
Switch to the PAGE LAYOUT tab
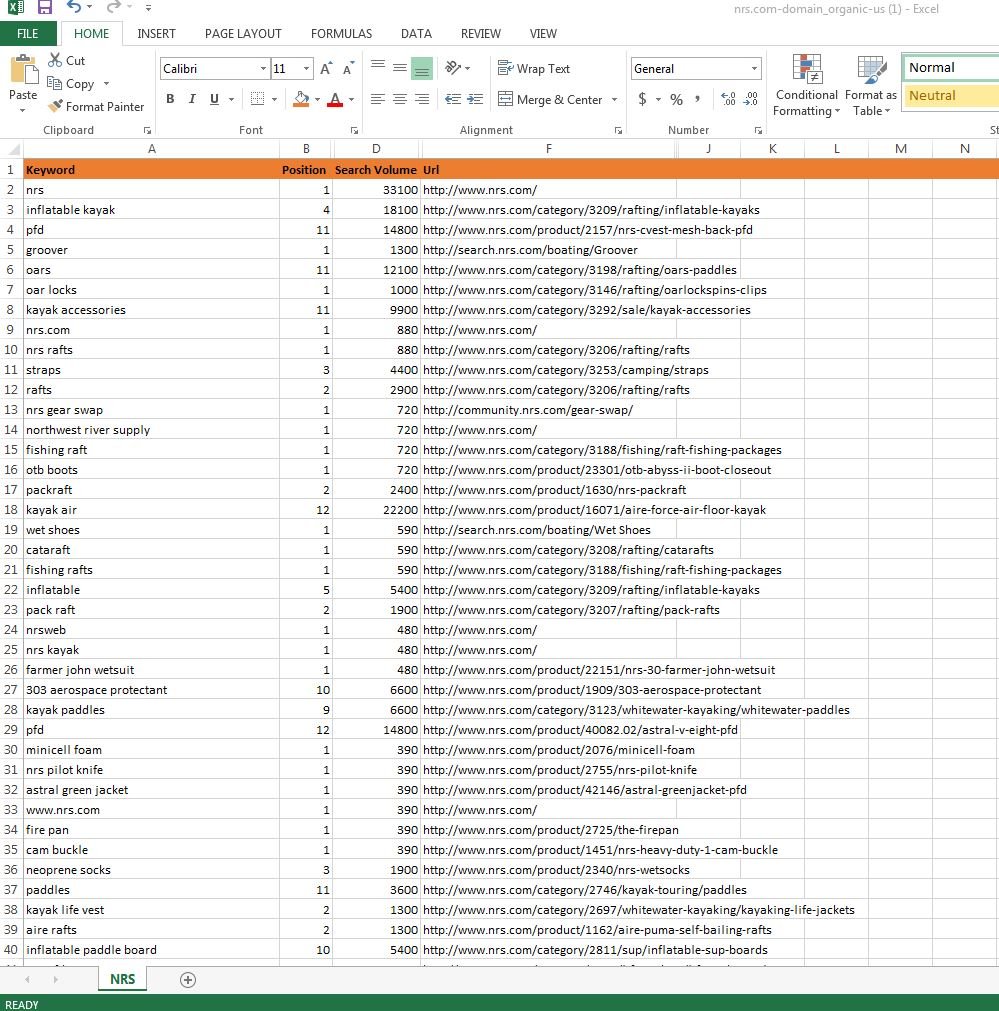click(243, 34)
